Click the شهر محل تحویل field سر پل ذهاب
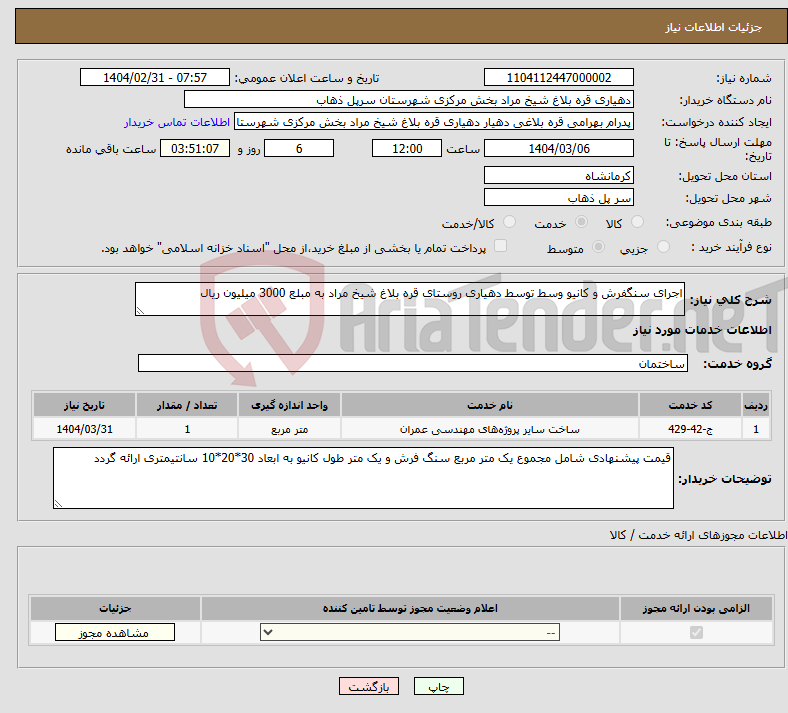This screenshot has height=713, width=788. [559, 197]
